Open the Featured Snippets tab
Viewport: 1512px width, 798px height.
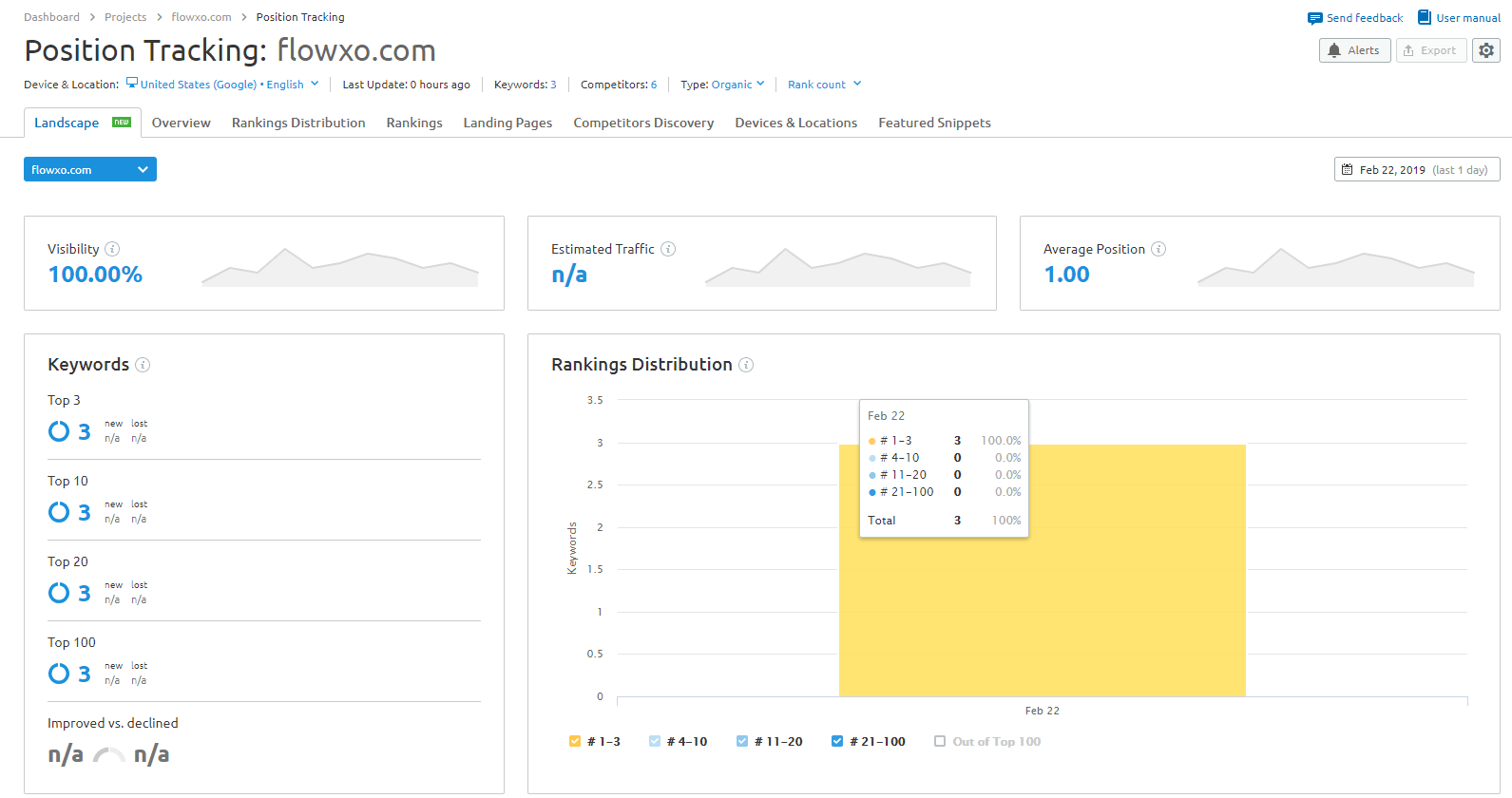tap(934, 123)
